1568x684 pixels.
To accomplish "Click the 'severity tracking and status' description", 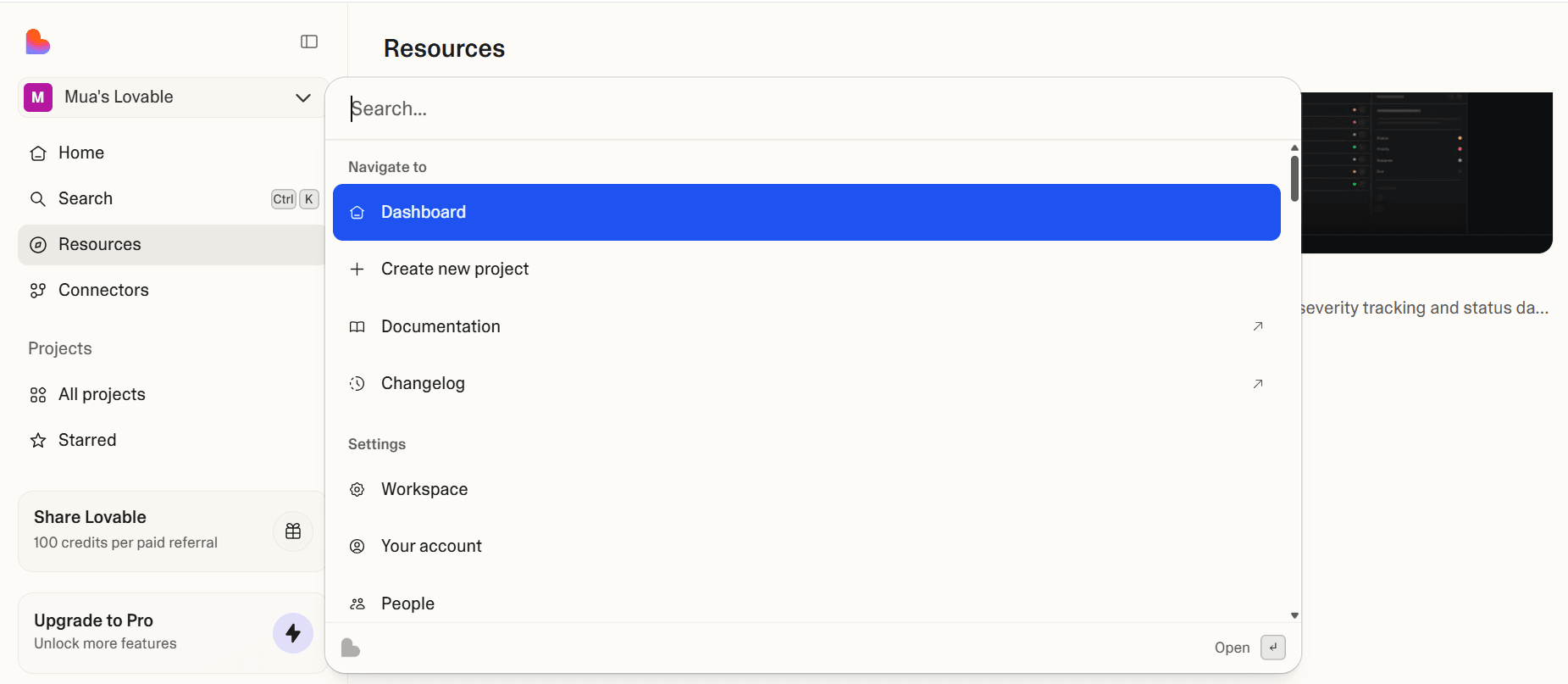I will [1425, 308].
